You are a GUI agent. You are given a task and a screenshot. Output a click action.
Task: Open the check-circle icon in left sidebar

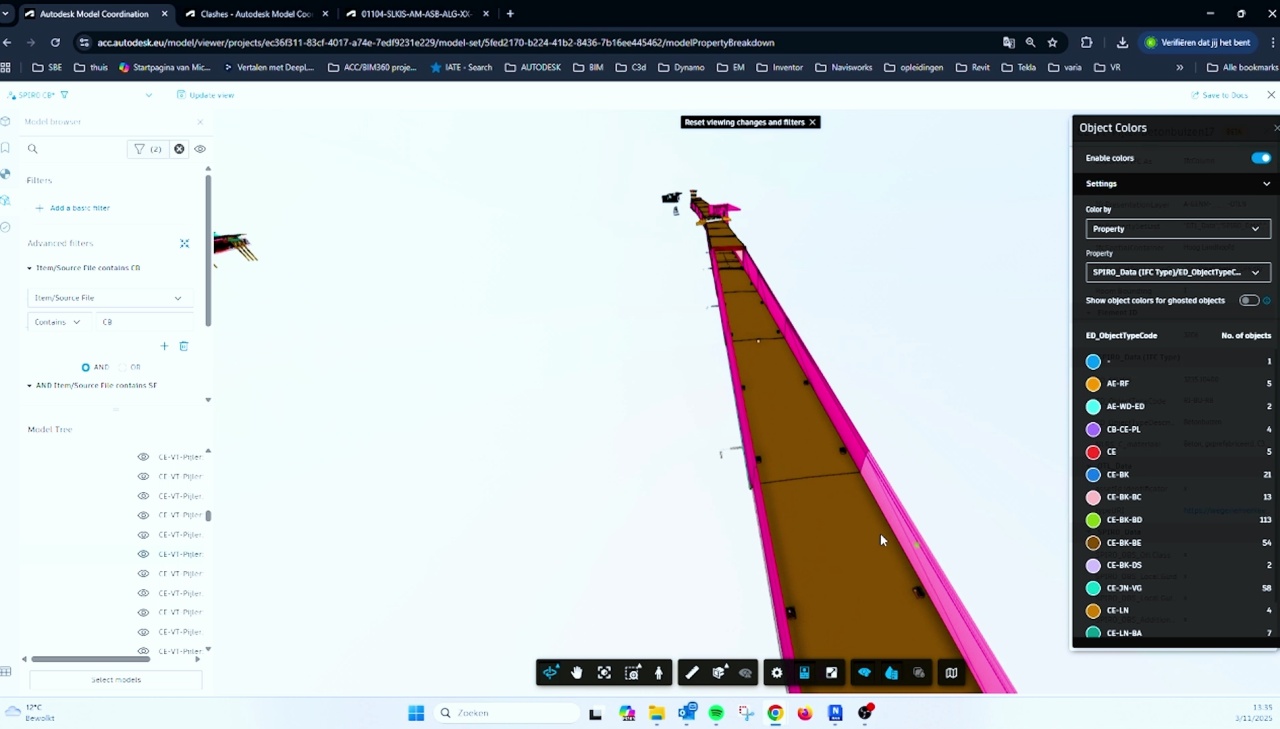6,227
